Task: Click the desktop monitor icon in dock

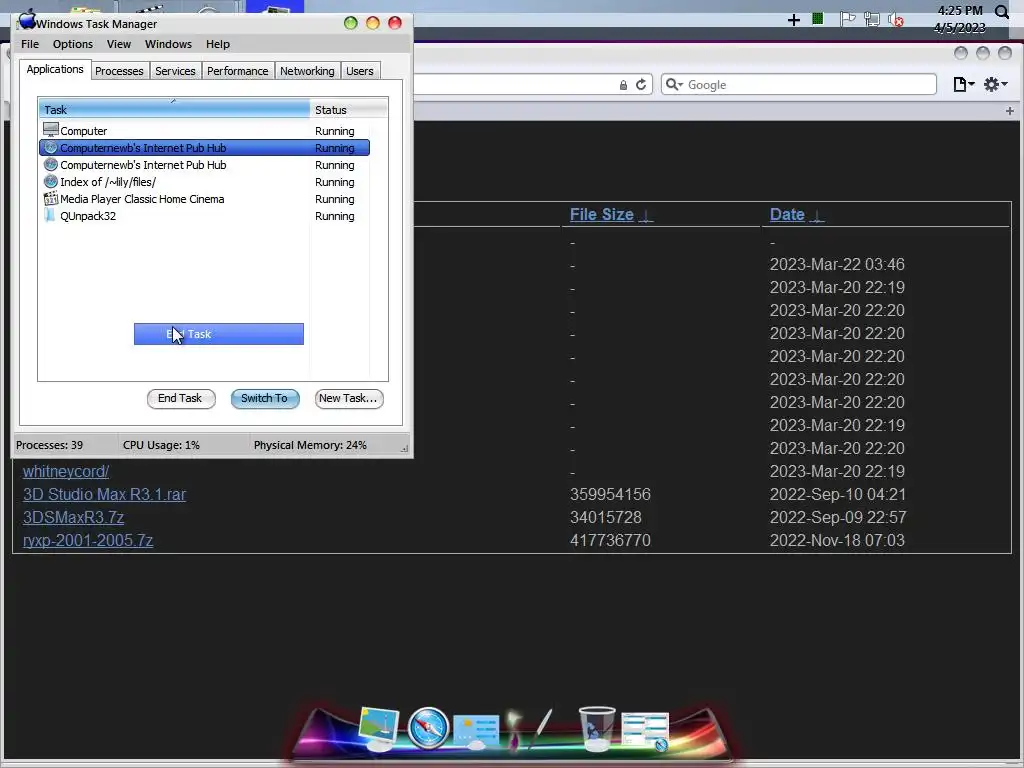Action: click(x=379, y=727)
